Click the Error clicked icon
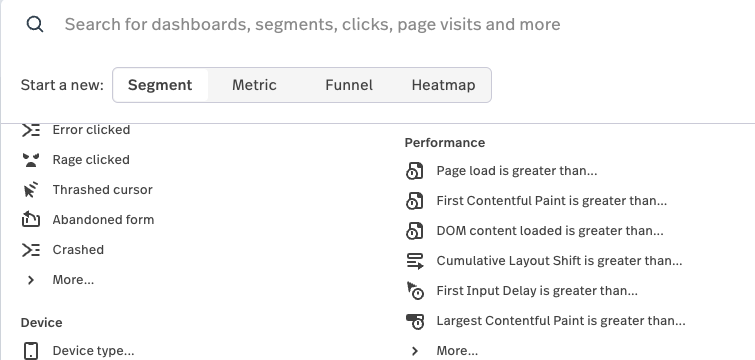755x360 pixels. point(31,130)
